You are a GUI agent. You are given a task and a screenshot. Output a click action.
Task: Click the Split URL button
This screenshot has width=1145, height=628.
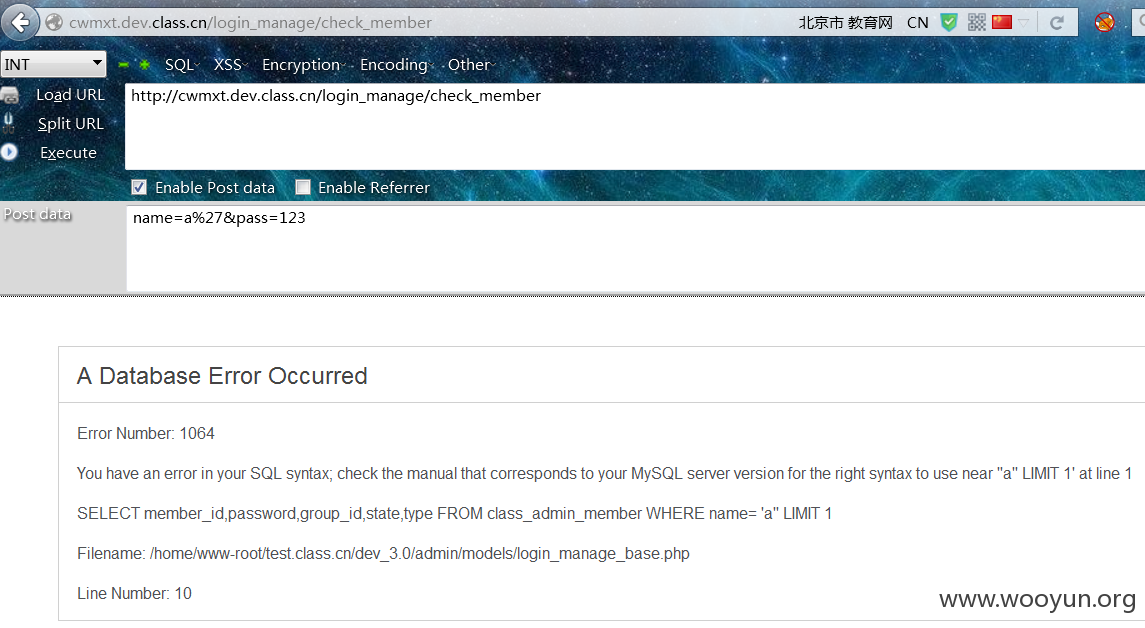pos(70,123)
